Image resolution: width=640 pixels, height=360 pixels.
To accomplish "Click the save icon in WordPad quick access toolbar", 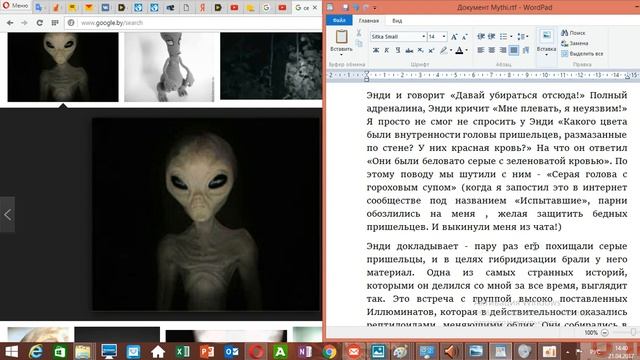I will pyautogui.click(x=345, y=7).
